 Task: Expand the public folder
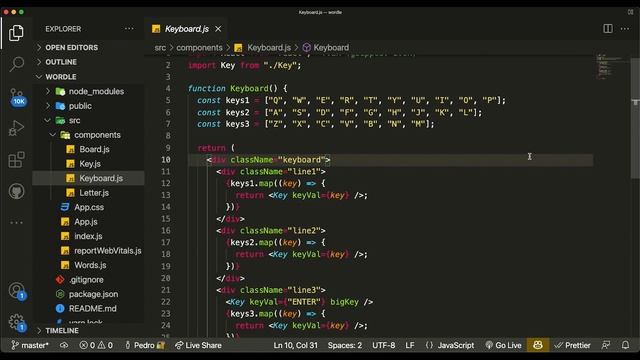pyautogui.click(x=88, y=106)
